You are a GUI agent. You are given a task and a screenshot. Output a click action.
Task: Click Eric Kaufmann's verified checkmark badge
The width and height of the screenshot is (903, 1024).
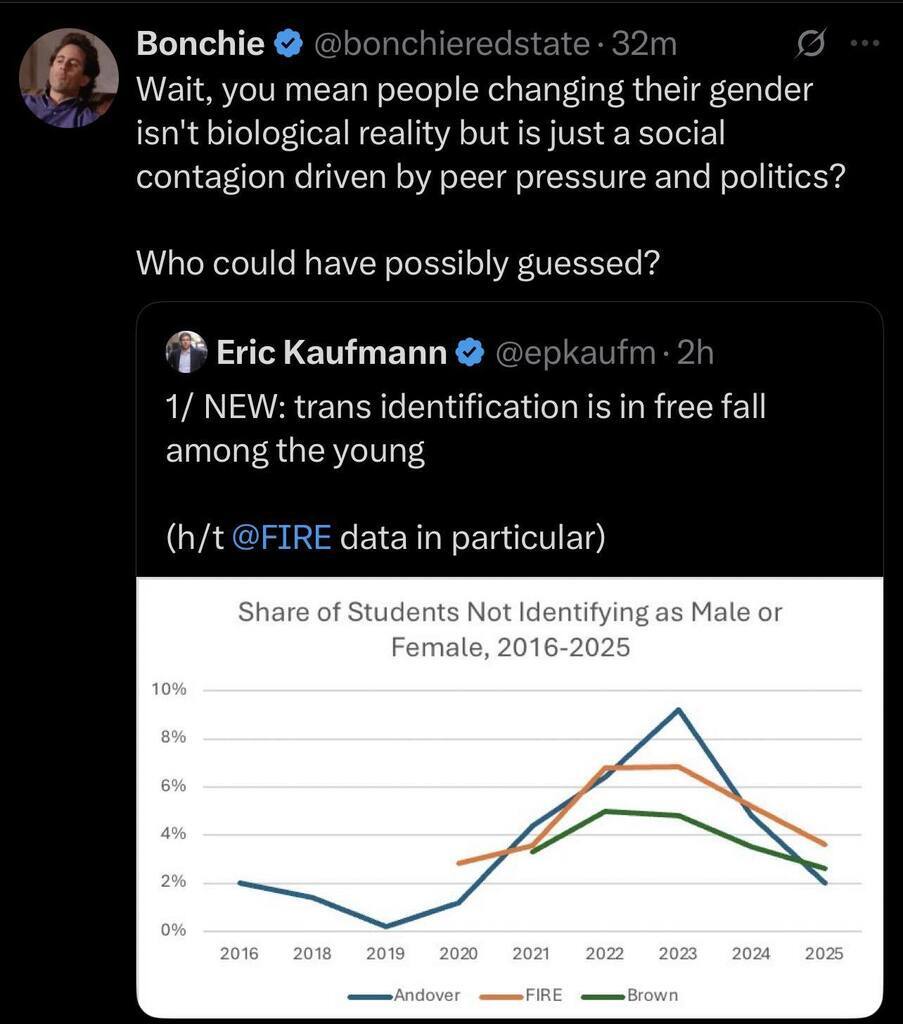(x=471, y=353)
